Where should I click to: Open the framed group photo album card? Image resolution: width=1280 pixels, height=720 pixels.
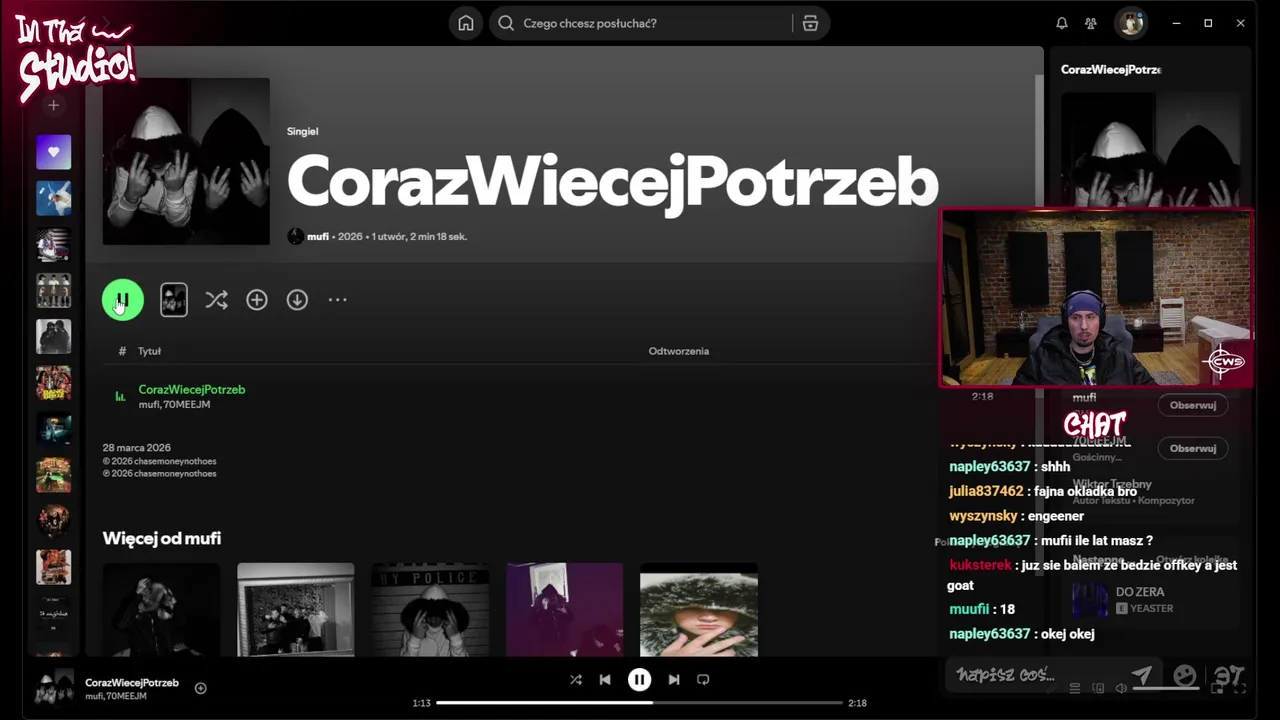pos(295,610)
